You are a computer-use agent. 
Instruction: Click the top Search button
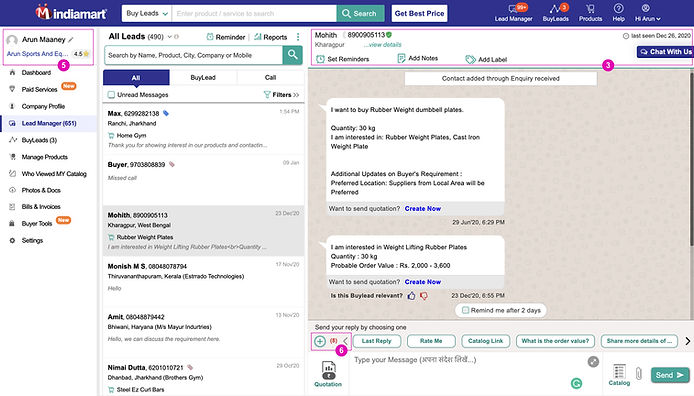(x=359, y=13)
